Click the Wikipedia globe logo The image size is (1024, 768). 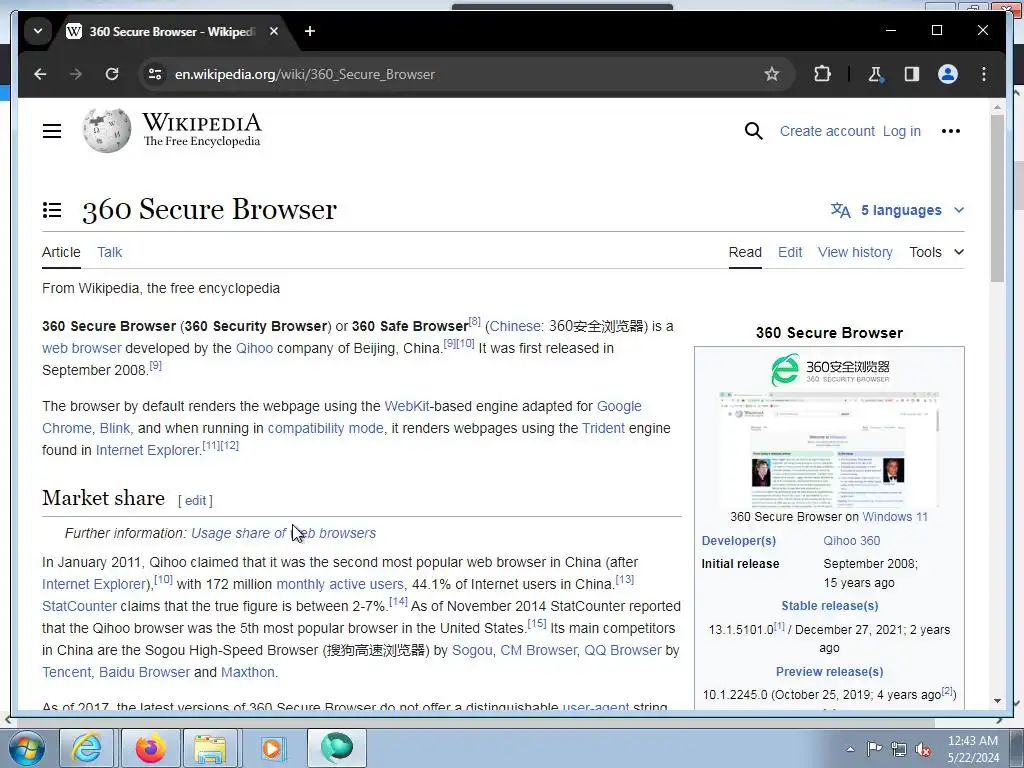point(106,131)
